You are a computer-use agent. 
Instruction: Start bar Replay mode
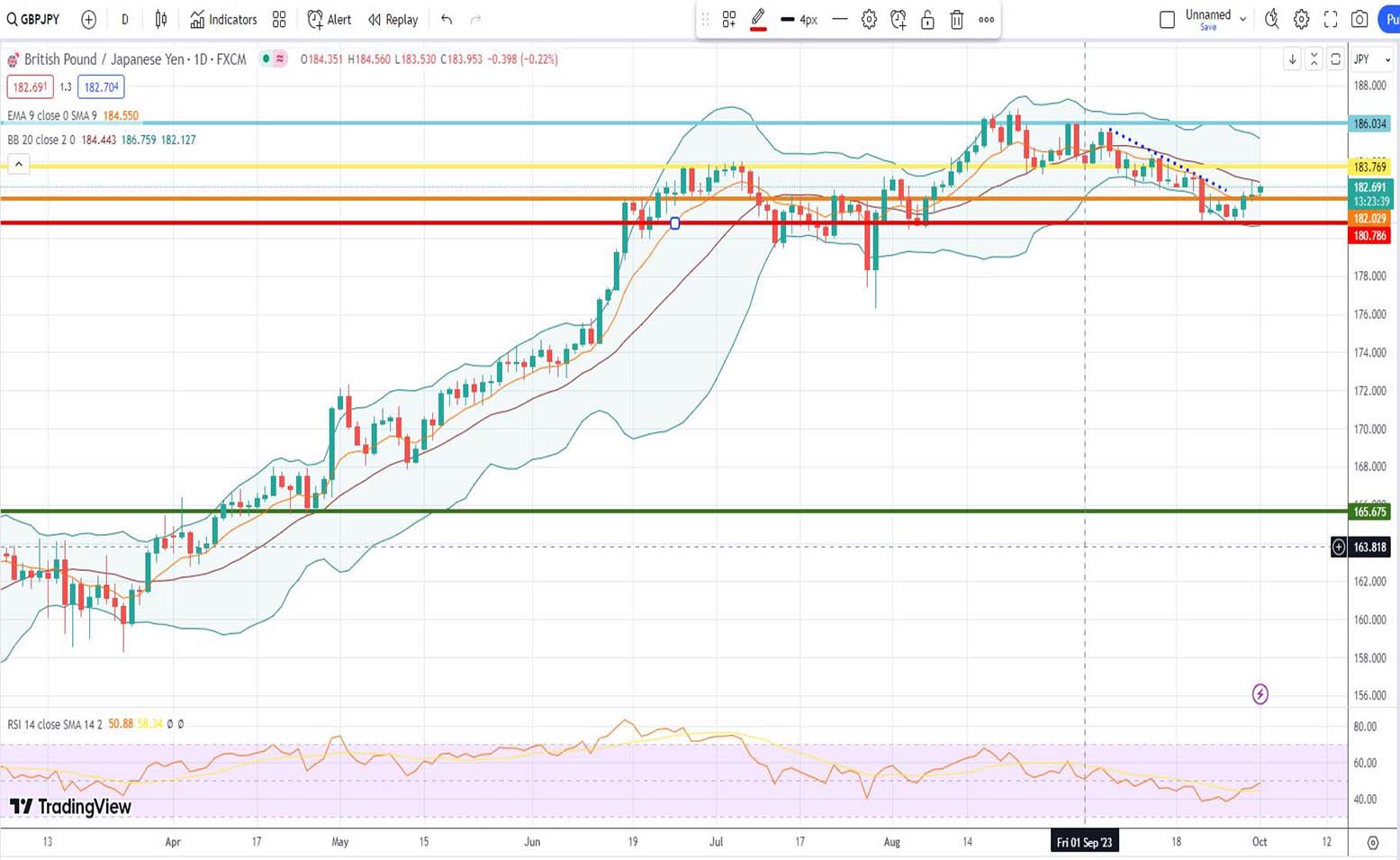(x=393, y=19)
